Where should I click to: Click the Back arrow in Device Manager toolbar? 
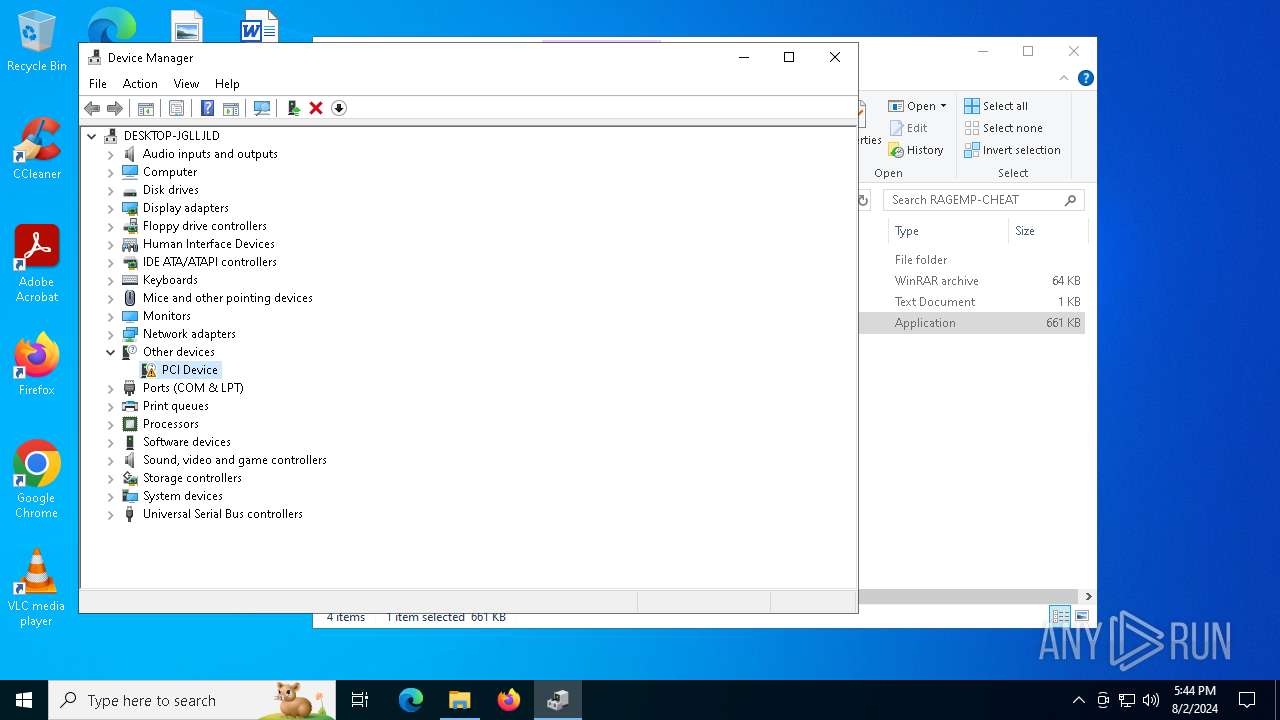coord(92,108)
